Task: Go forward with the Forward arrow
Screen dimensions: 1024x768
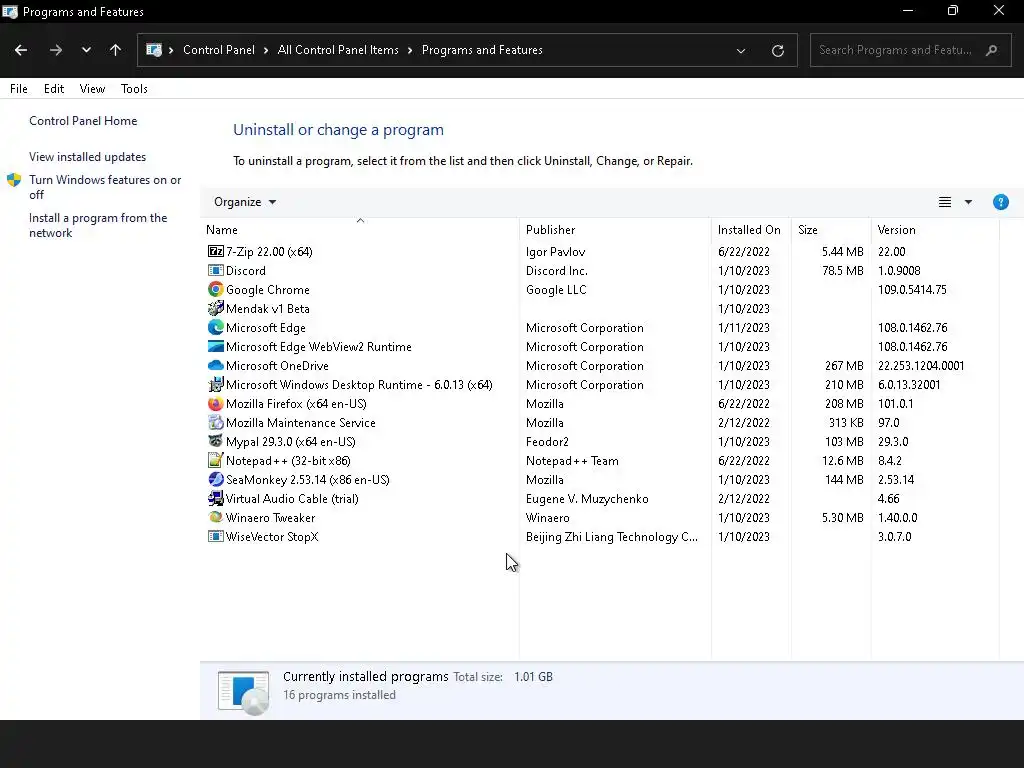Action: pyautogui.click(x=56, y=50)
